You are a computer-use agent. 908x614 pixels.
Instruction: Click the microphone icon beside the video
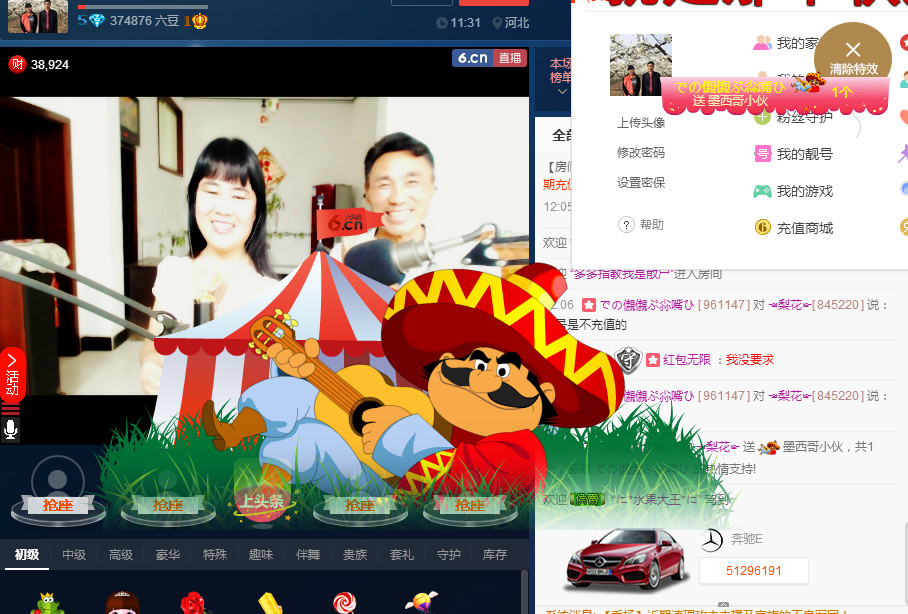pos(10,430)
